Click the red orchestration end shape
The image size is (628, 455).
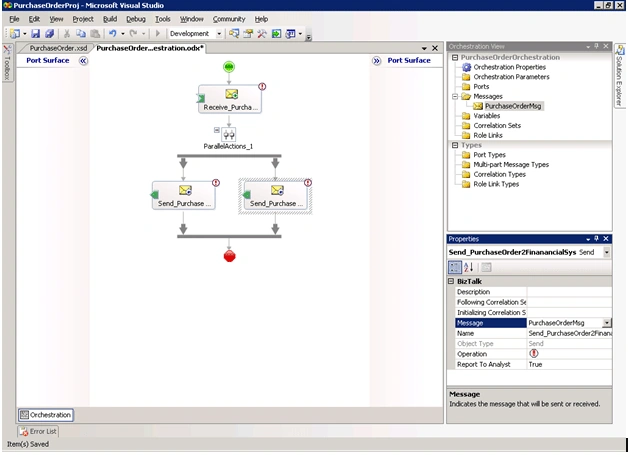[229, 256]
